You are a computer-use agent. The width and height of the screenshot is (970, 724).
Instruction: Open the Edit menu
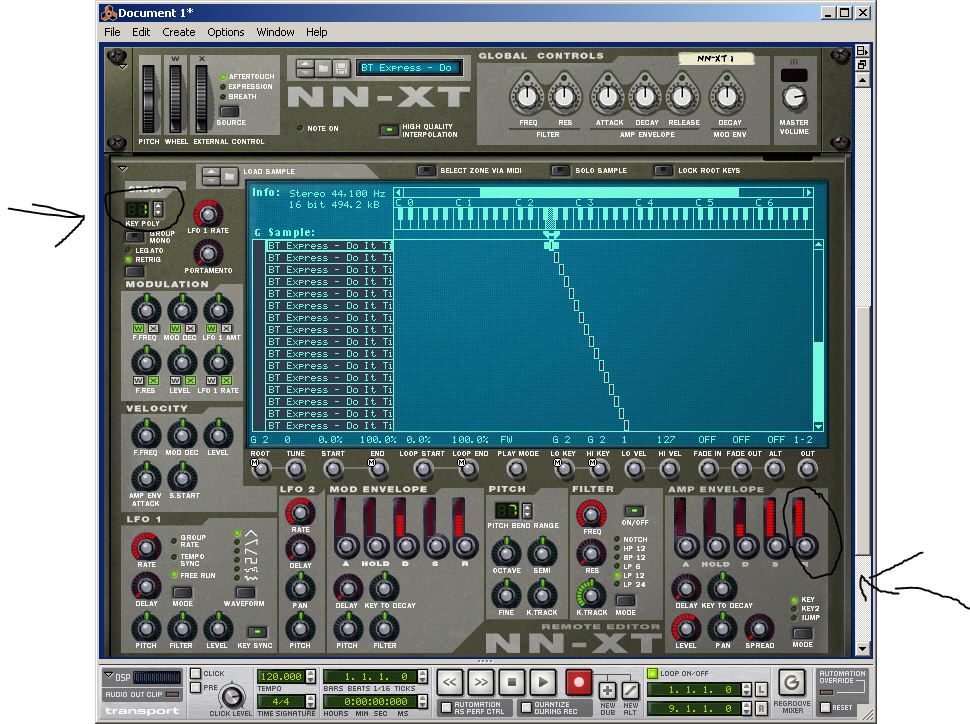point(140,32)
